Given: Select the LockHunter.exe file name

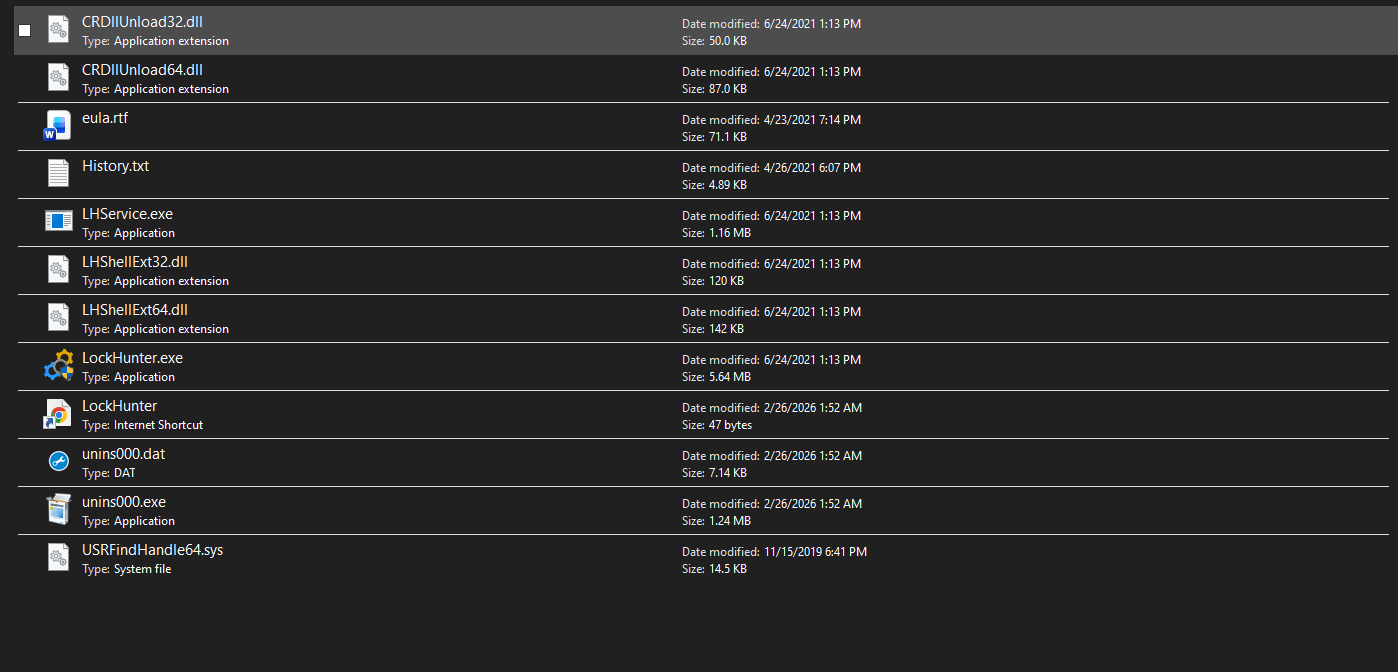Looking at the screenshot, I should (132, 358).
